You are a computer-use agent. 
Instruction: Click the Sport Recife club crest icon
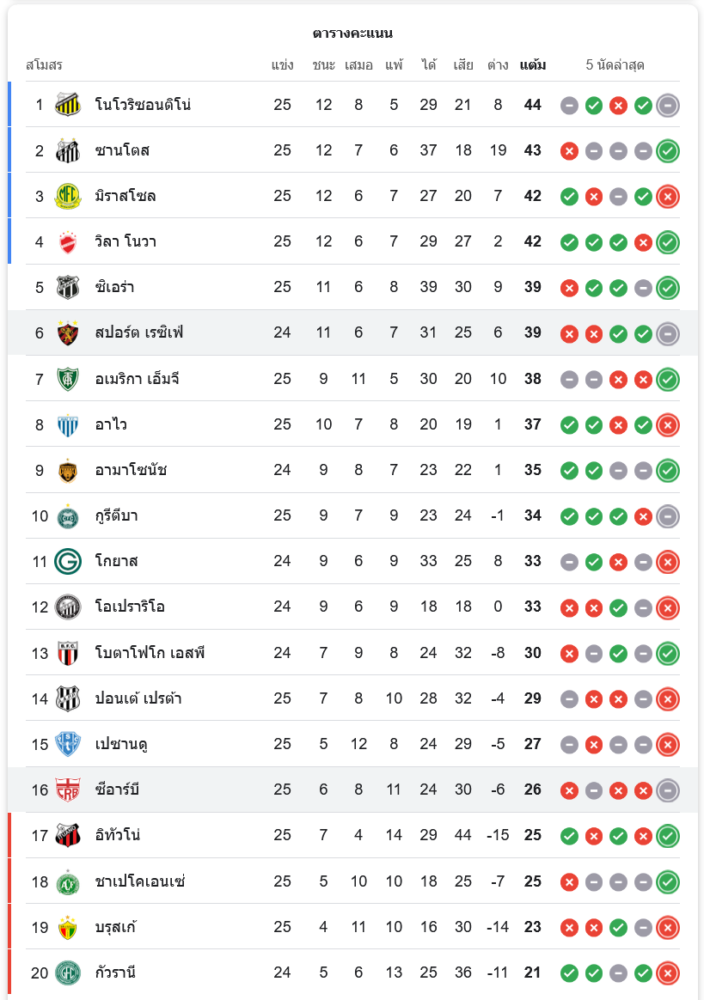pyautogui.click(x=68, y=333)
